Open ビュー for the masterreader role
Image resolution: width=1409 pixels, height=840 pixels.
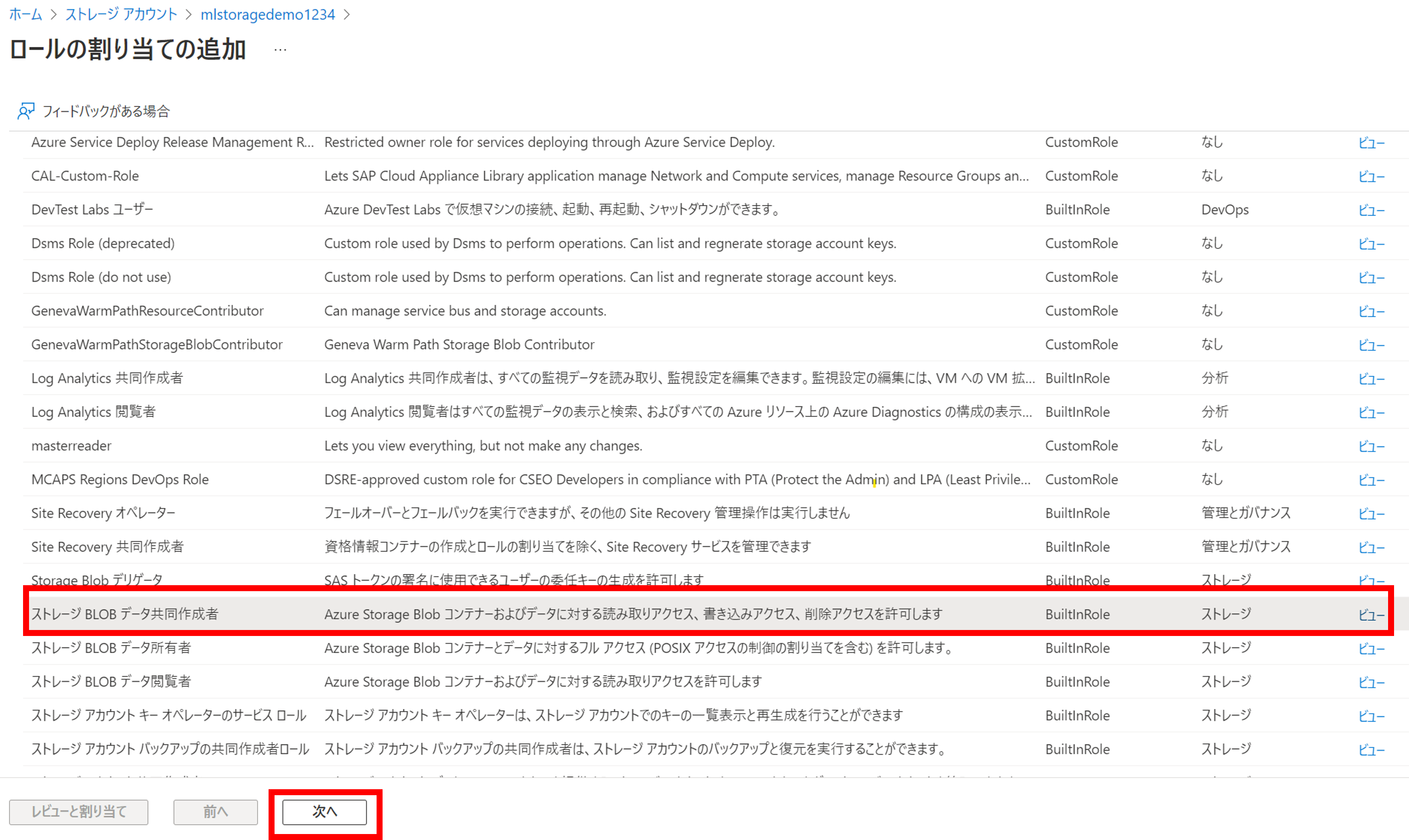1371,446
